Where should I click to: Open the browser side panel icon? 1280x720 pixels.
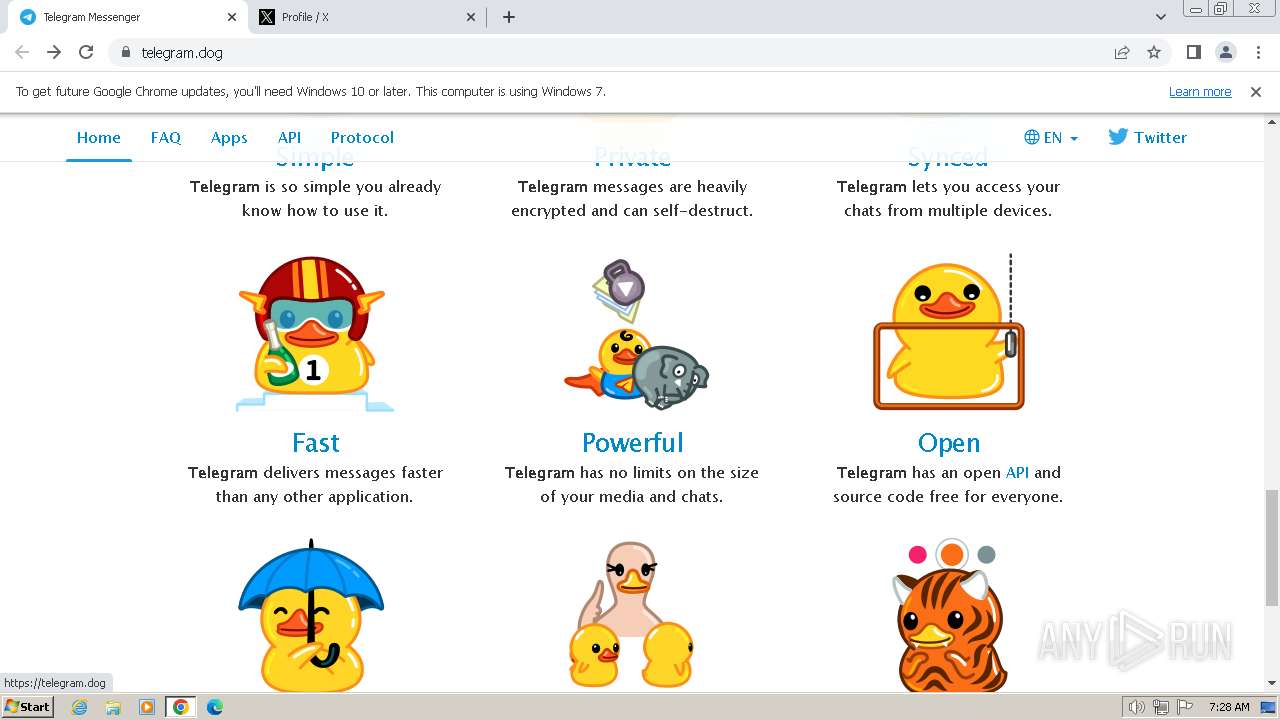click(1194, 52)
